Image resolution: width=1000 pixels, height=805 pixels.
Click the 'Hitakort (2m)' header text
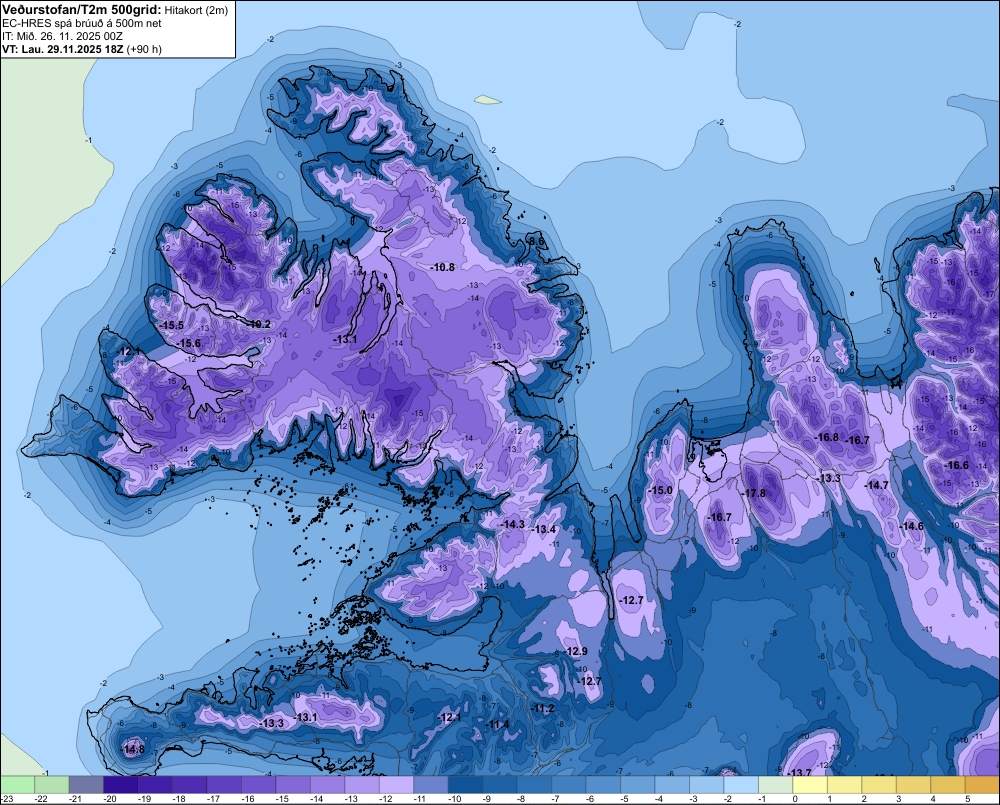196,10
